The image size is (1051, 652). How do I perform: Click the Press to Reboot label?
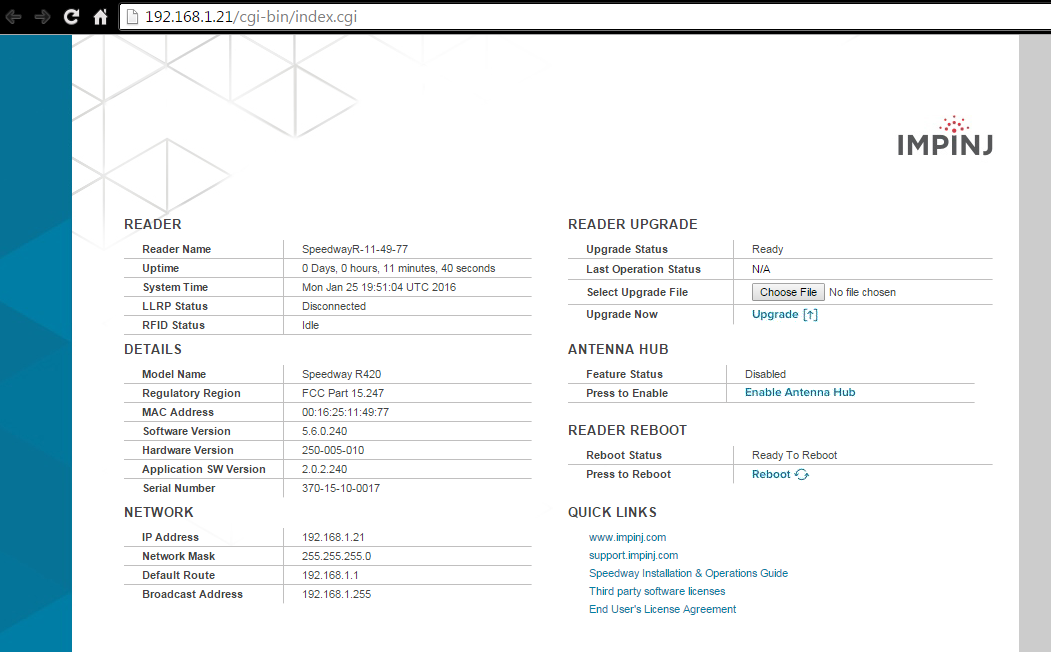coord(628,474)
